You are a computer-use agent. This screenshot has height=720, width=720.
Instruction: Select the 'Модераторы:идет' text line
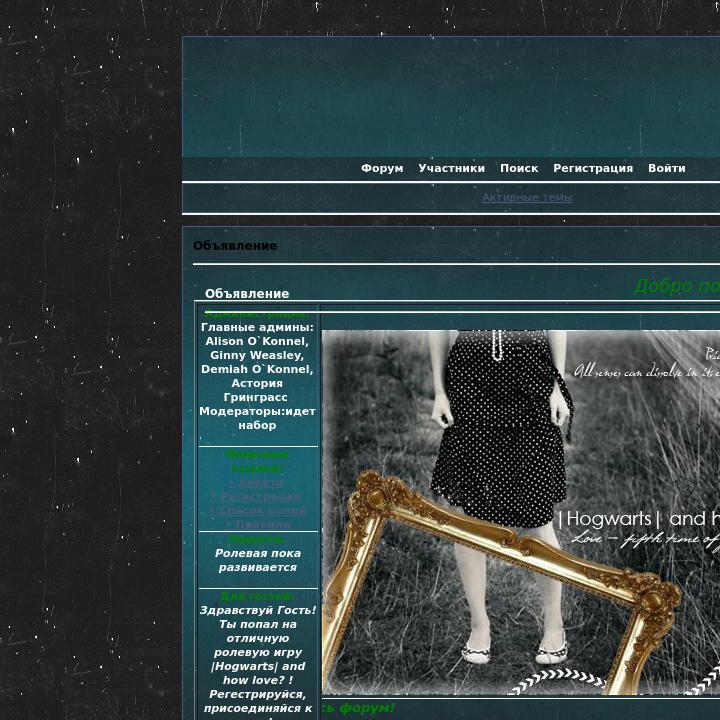pyautogui.click(x=257, y=411)
